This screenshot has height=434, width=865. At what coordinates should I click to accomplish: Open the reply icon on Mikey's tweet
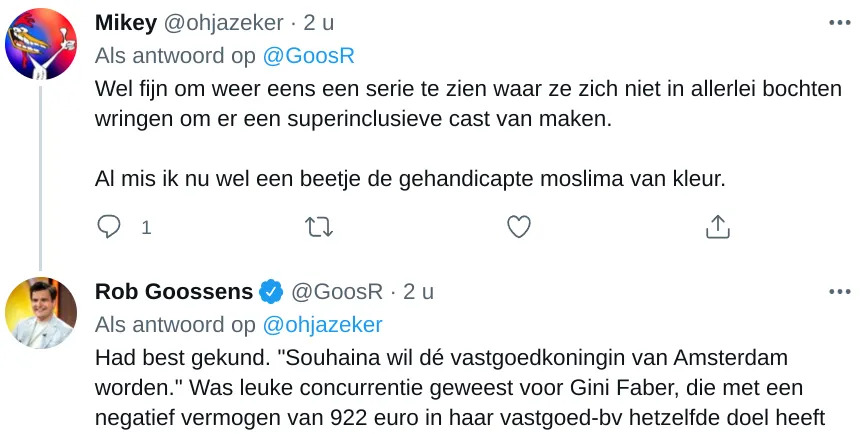(109, 227)
